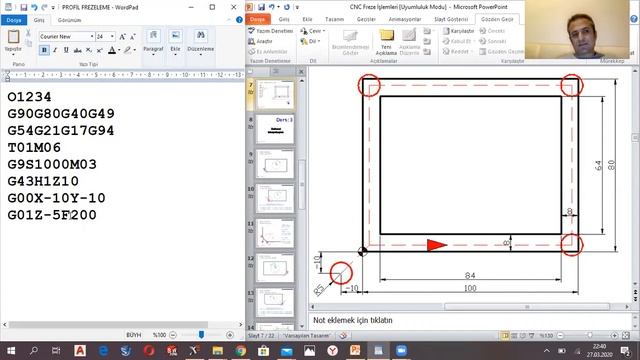
Task: Open PowerPoint from the taskbar
Action: tap(355, 351)
